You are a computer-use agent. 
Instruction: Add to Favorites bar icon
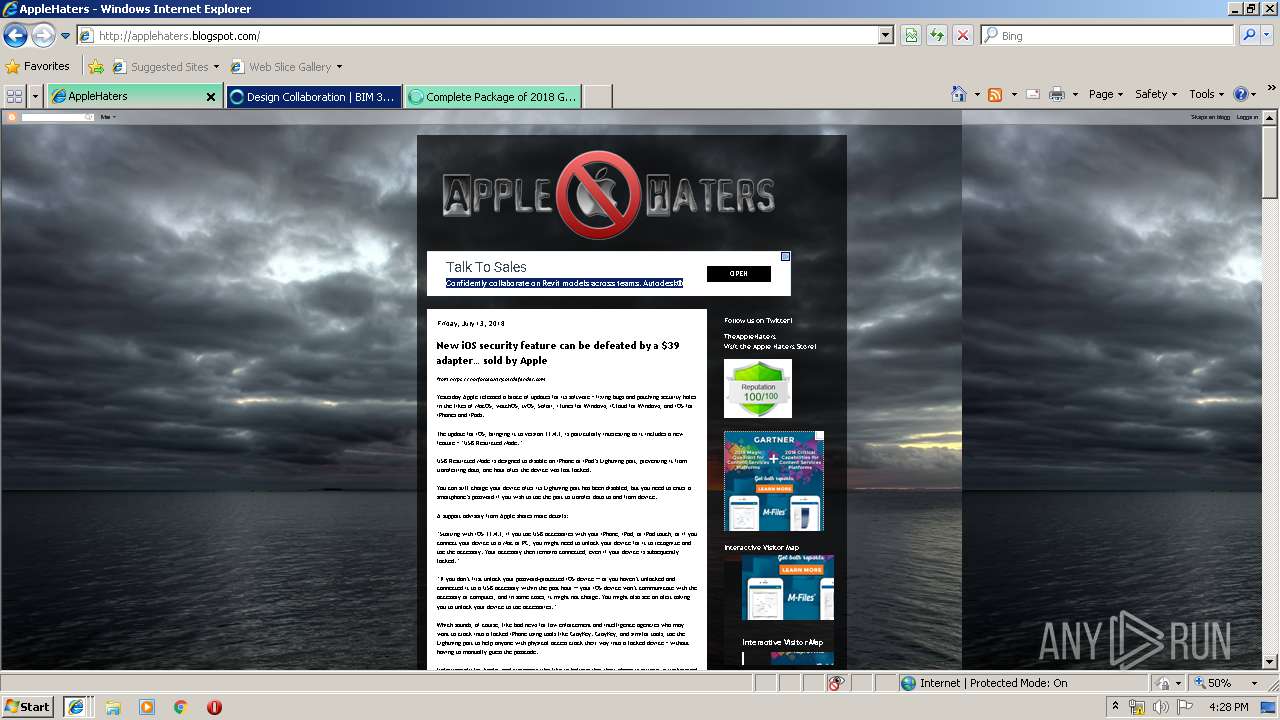pos(96,67)
